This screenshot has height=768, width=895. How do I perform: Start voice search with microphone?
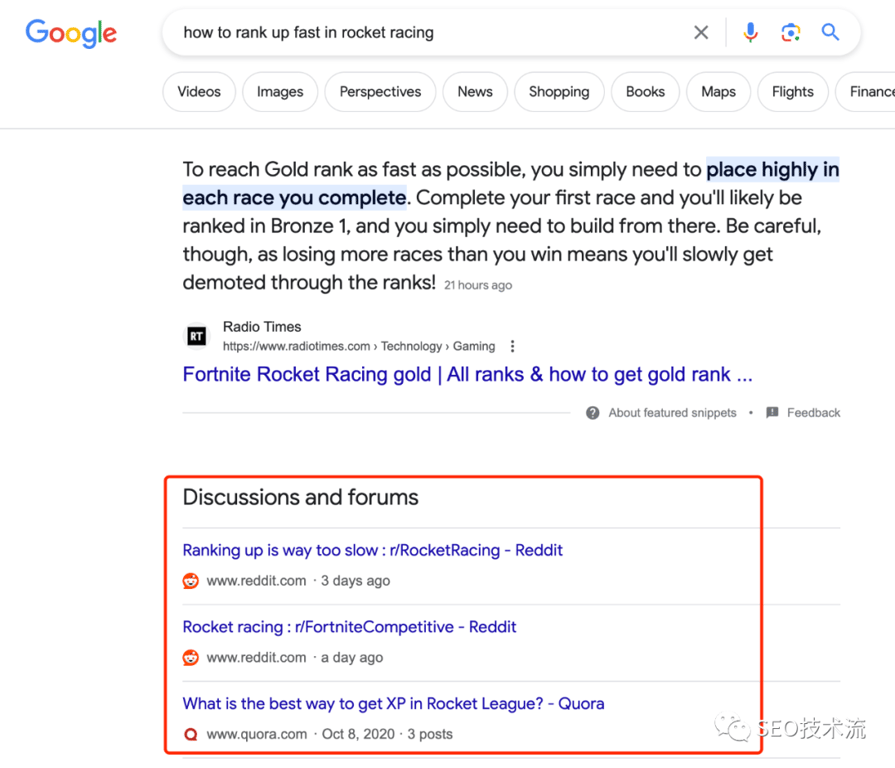point(750,33)
